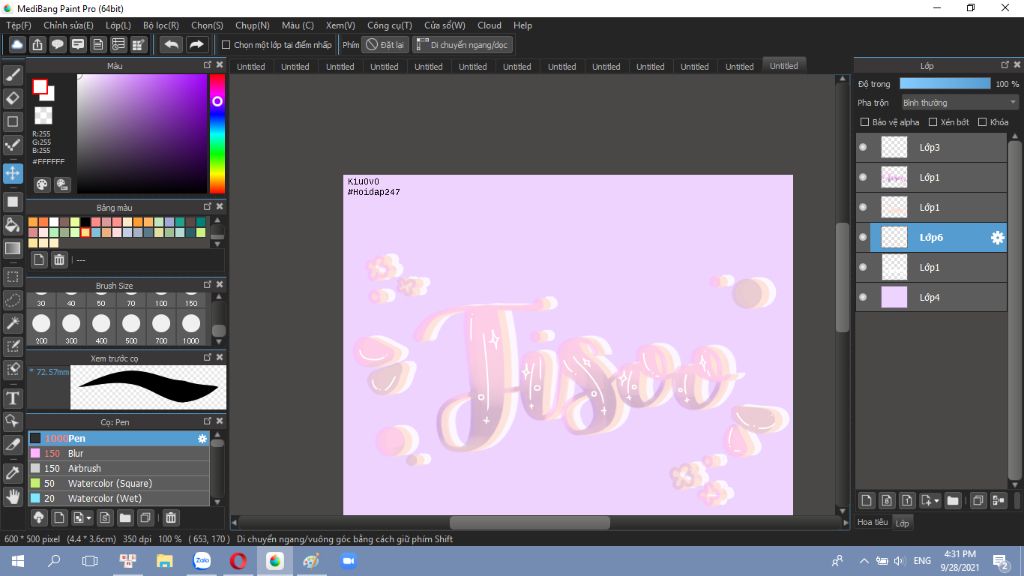
Task: Select the Hand tool
Action: pos(12,496)
